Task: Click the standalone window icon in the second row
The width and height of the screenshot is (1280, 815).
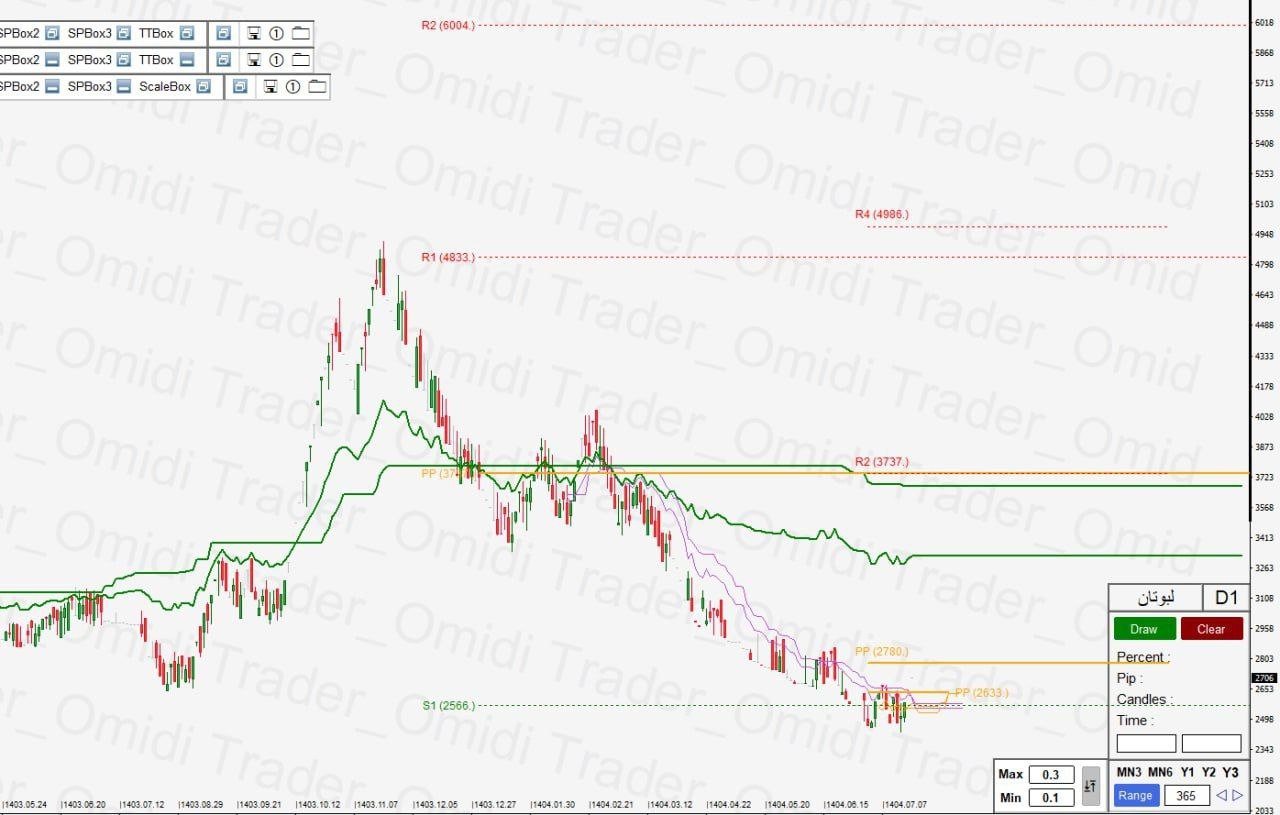Action: coord(223,60)
